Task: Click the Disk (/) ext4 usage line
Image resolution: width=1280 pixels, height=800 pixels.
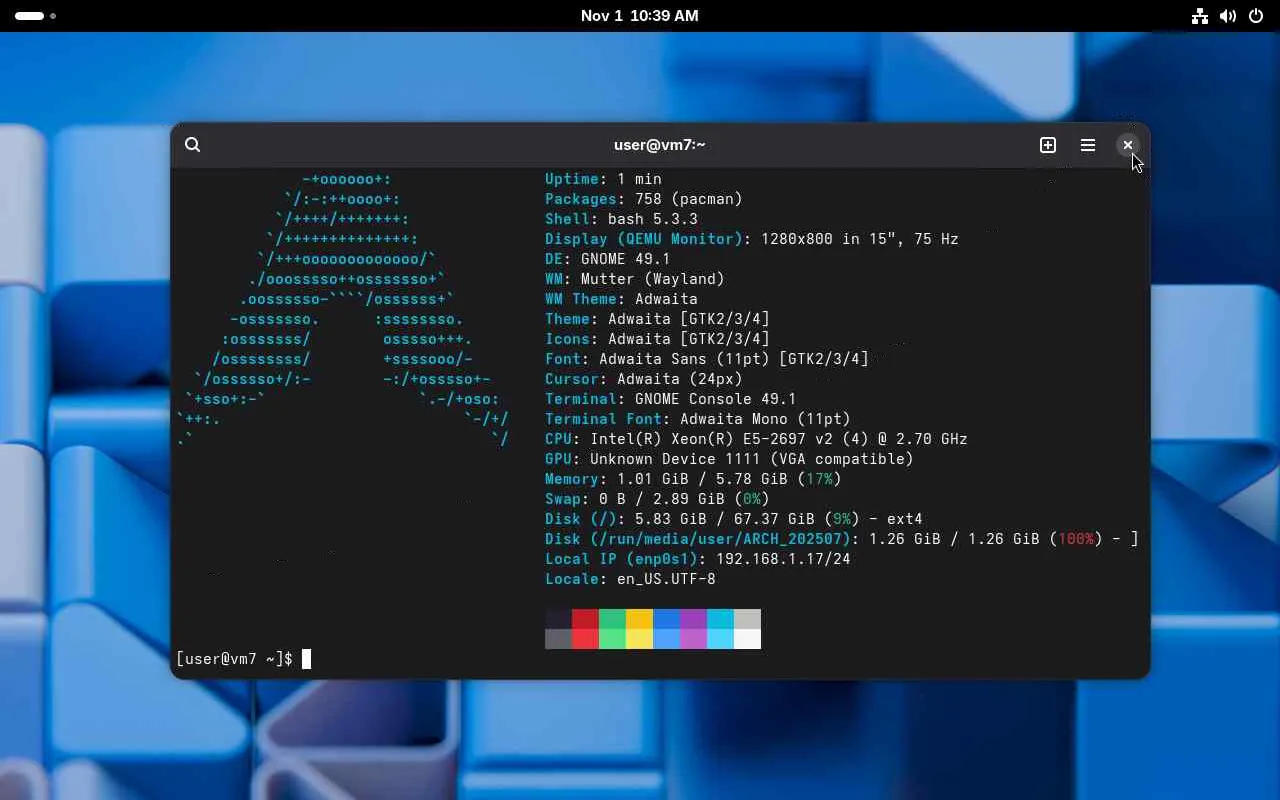Action: coord(734,519)
